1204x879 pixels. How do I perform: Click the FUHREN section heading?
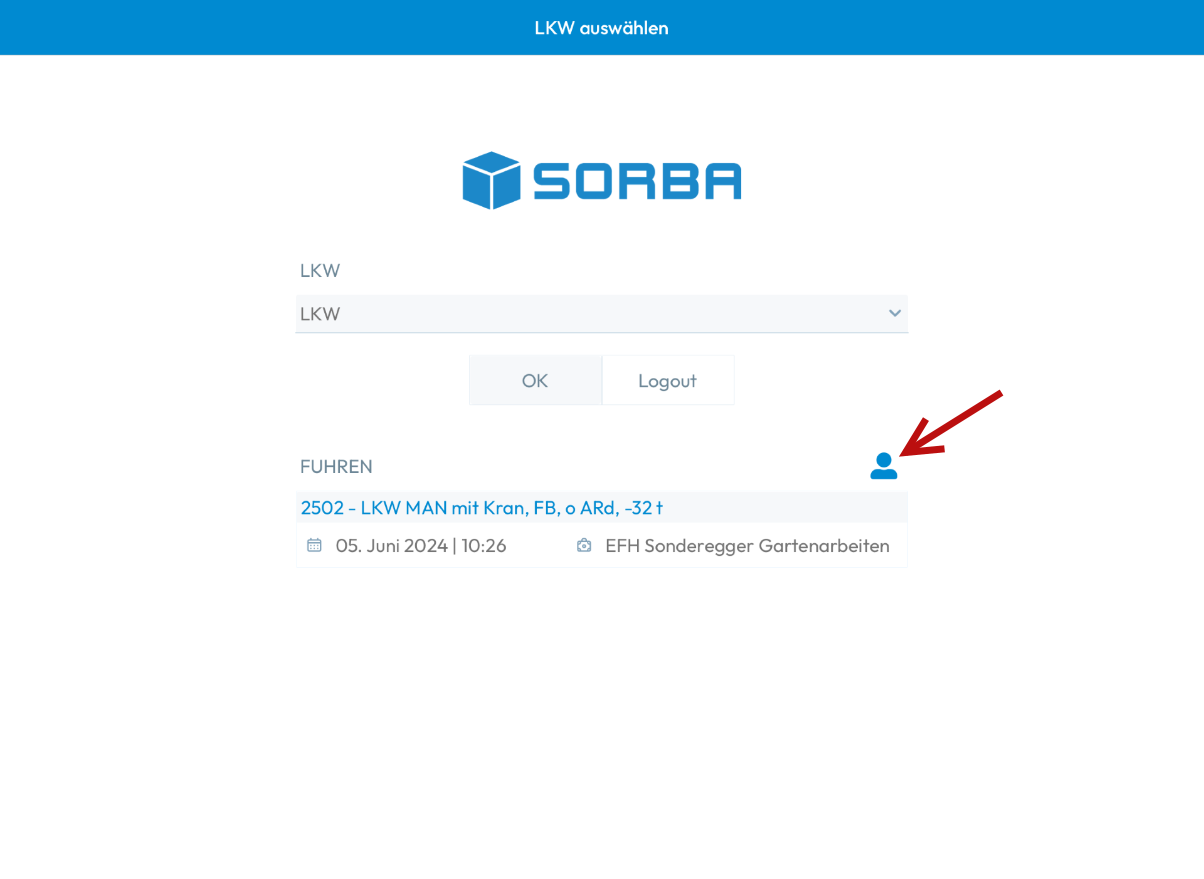(336, 466)
